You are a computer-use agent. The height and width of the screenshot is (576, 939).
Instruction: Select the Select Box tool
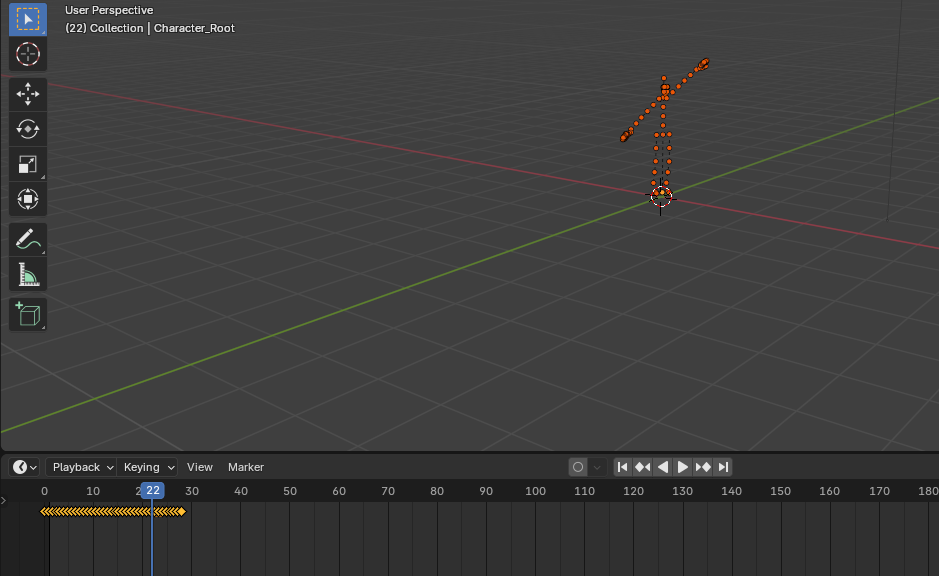click(x=27, y=18)
